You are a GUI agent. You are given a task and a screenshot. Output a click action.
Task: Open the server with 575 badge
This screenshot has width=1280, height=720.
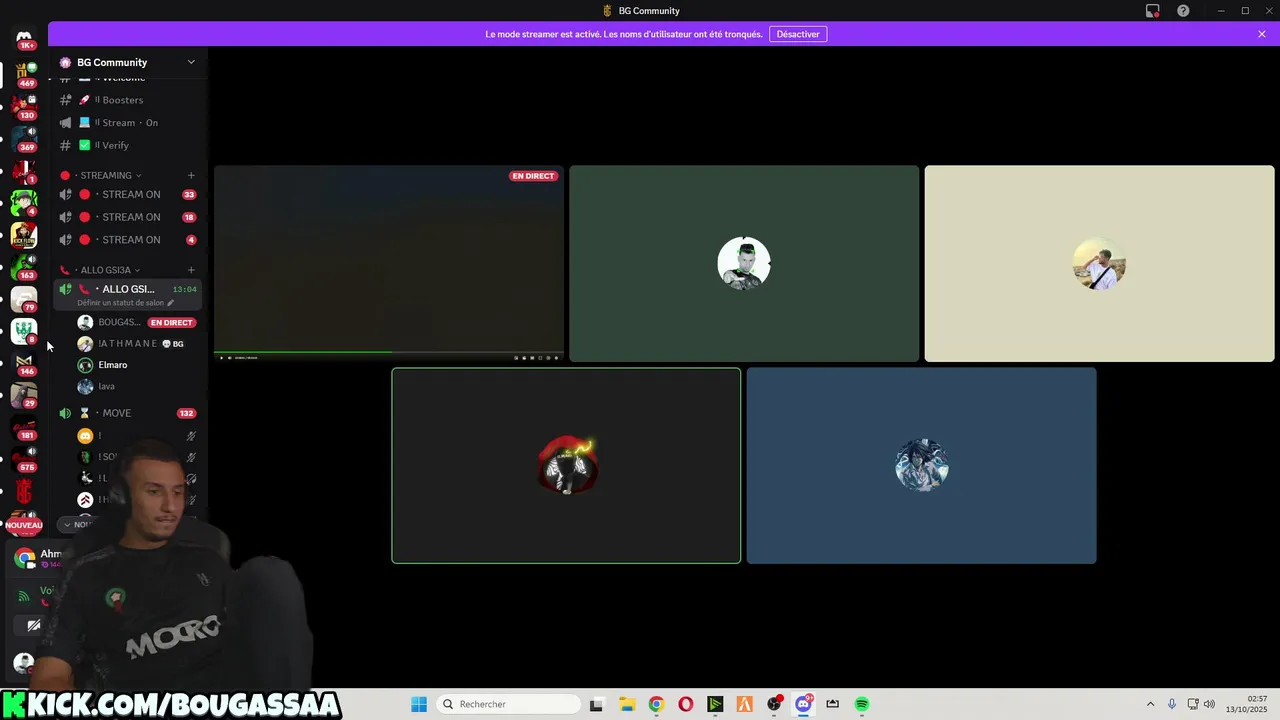[x=24, y=458]
